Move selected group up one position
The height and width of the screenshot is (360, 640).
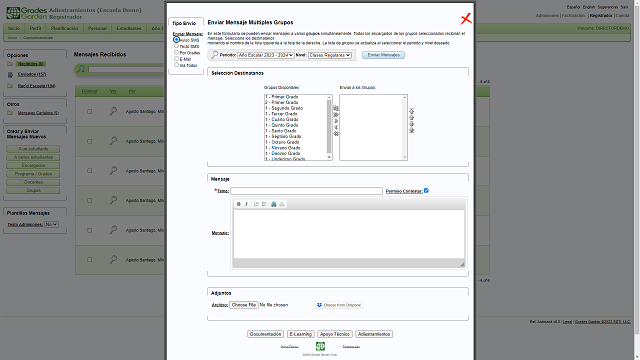[411, 118]
